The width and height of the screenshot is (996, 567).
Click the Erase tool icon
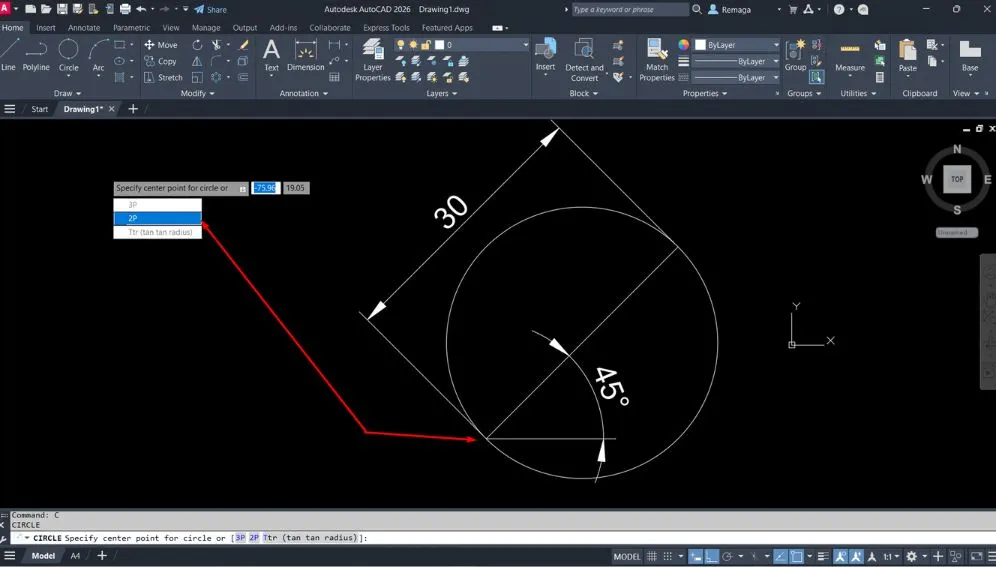tap(243, 45)
